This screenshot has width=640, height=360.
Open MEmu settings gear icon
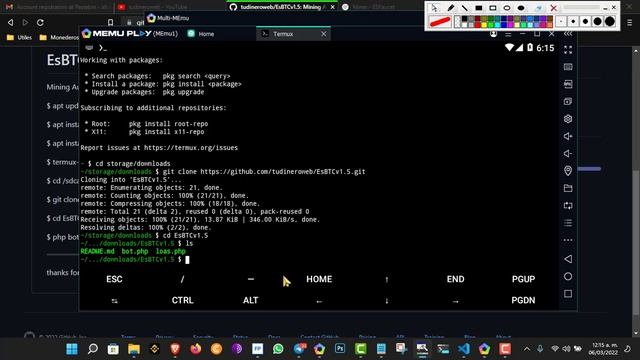tap(568, 119)
